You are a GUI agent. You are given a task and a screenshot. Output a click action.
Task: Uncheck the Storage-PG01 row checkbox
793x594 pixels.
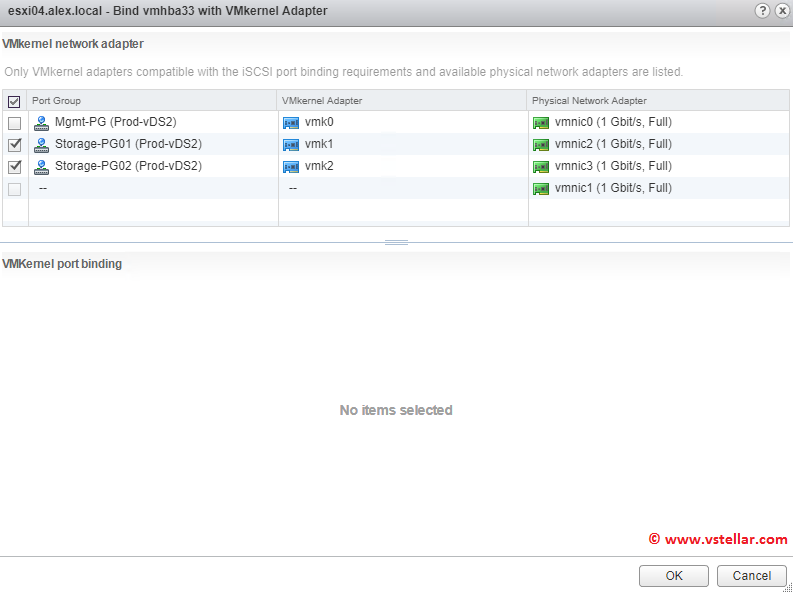(x=15, y=145)
